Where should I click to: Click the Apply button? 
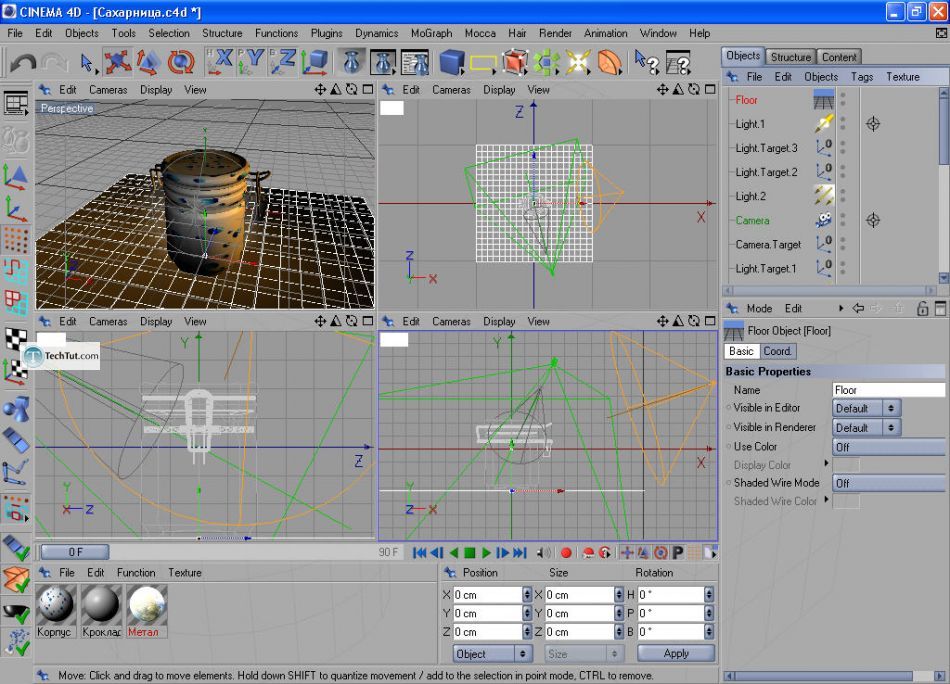pos(676,653)
